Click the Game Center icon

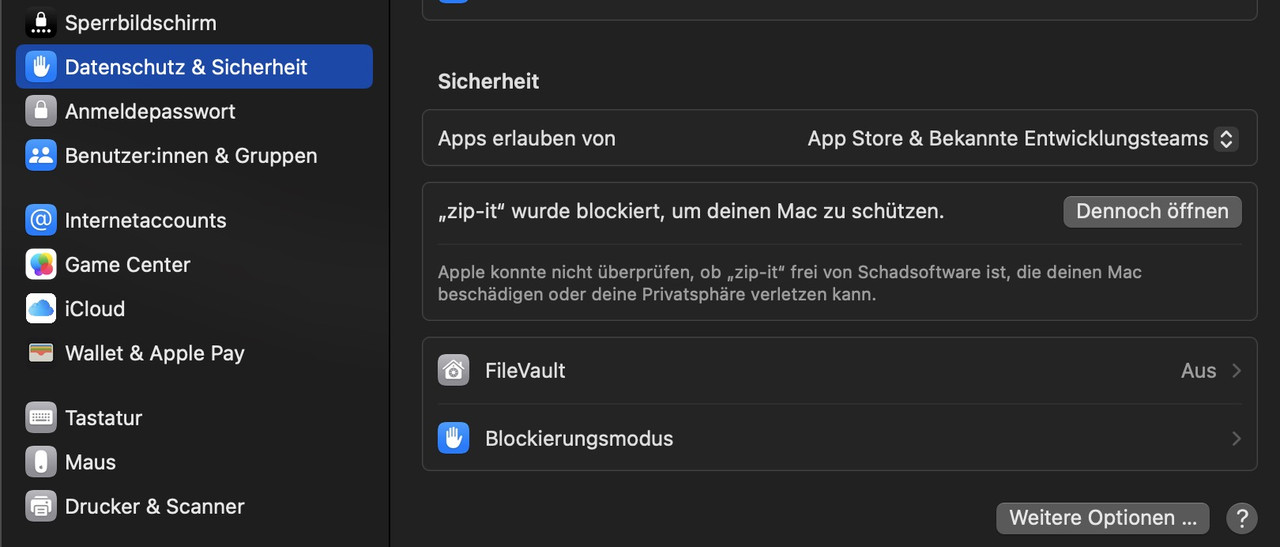coord(41,265)
